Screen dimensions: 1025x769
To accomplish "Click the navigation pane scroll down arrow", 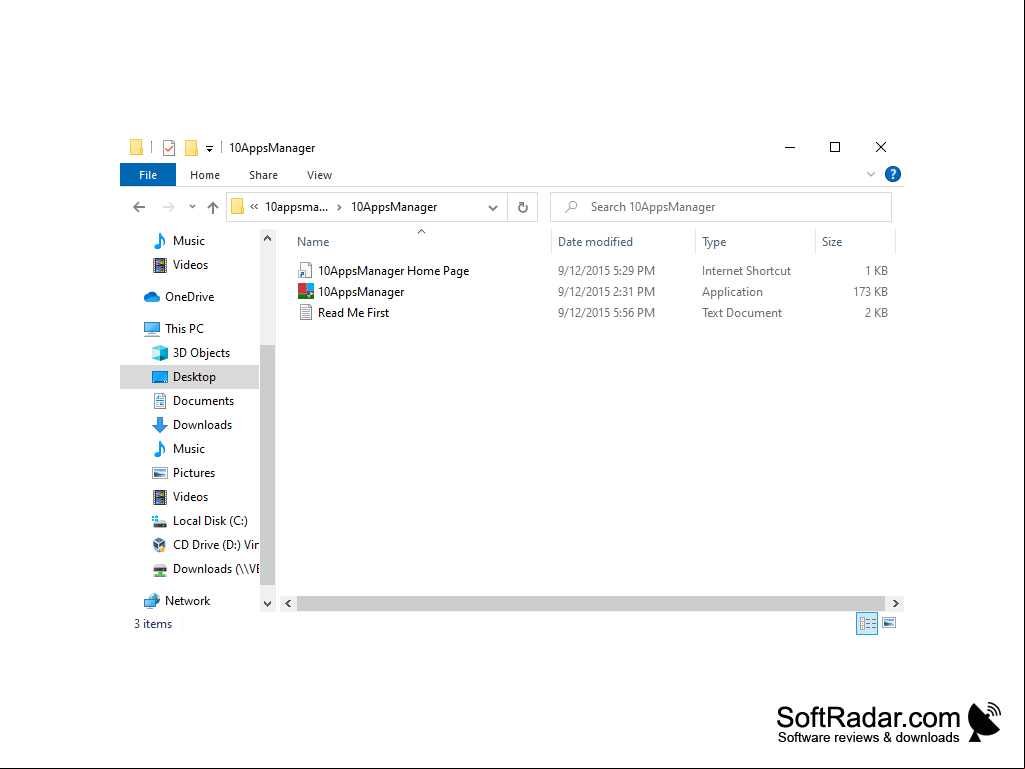I will pos(267,604).
